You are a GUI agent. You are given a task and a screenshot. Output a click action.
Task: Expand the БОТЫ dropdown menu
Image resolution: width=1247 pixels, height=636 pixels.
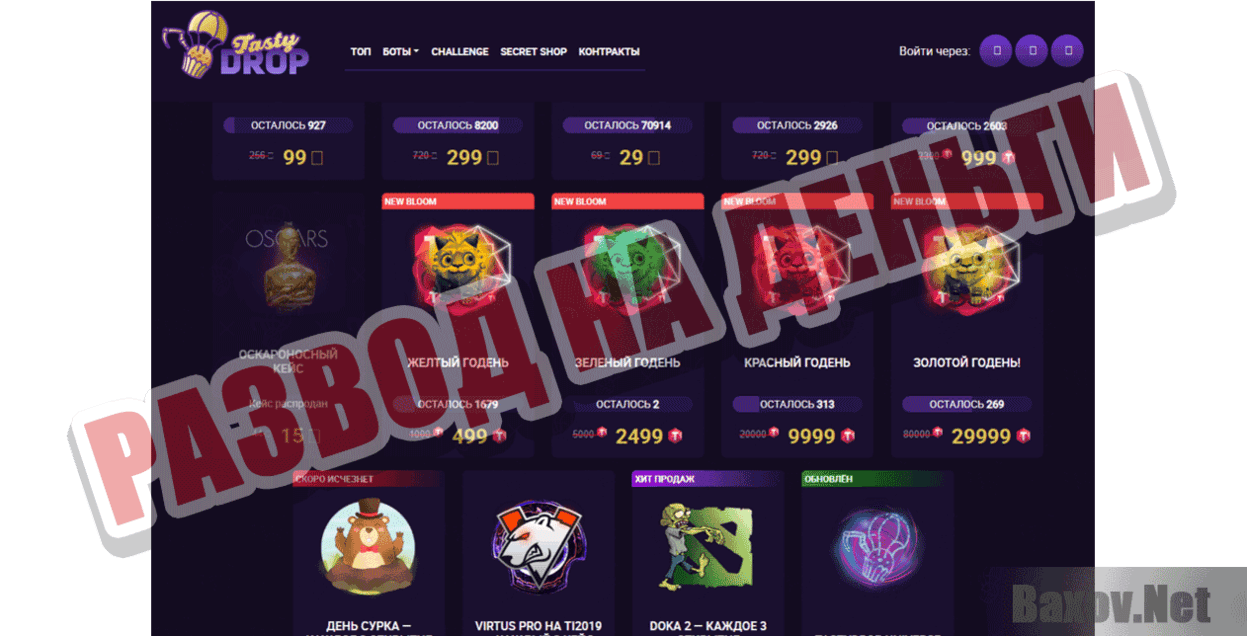click(x=400, y=52)
